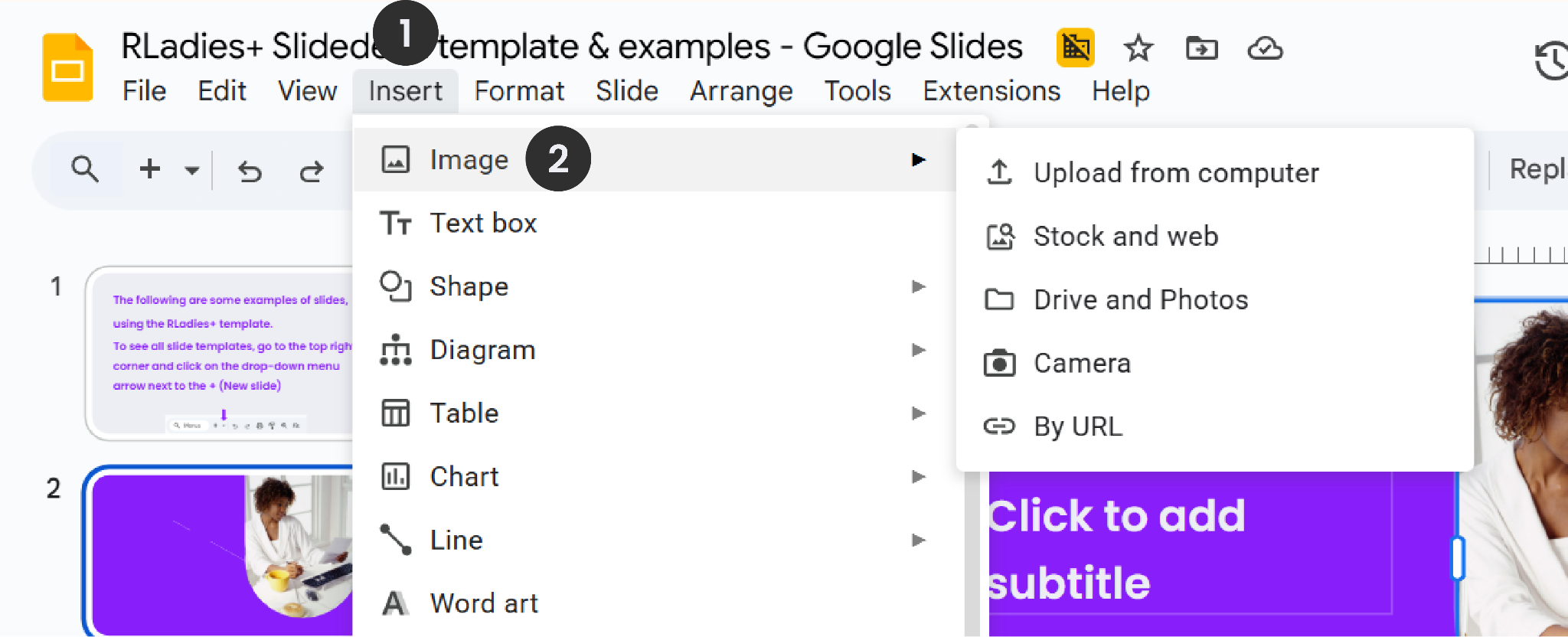Open the View menu
1568x637 pixels.
307,91
